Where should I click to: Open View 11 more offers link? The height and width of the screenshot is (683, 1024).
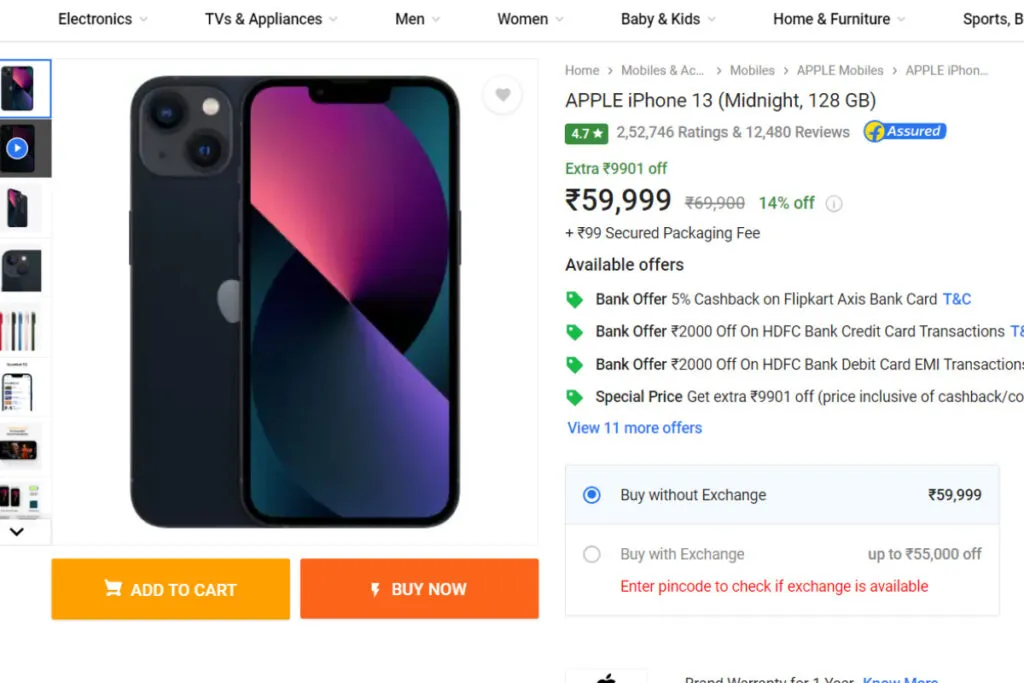(635, 428)
